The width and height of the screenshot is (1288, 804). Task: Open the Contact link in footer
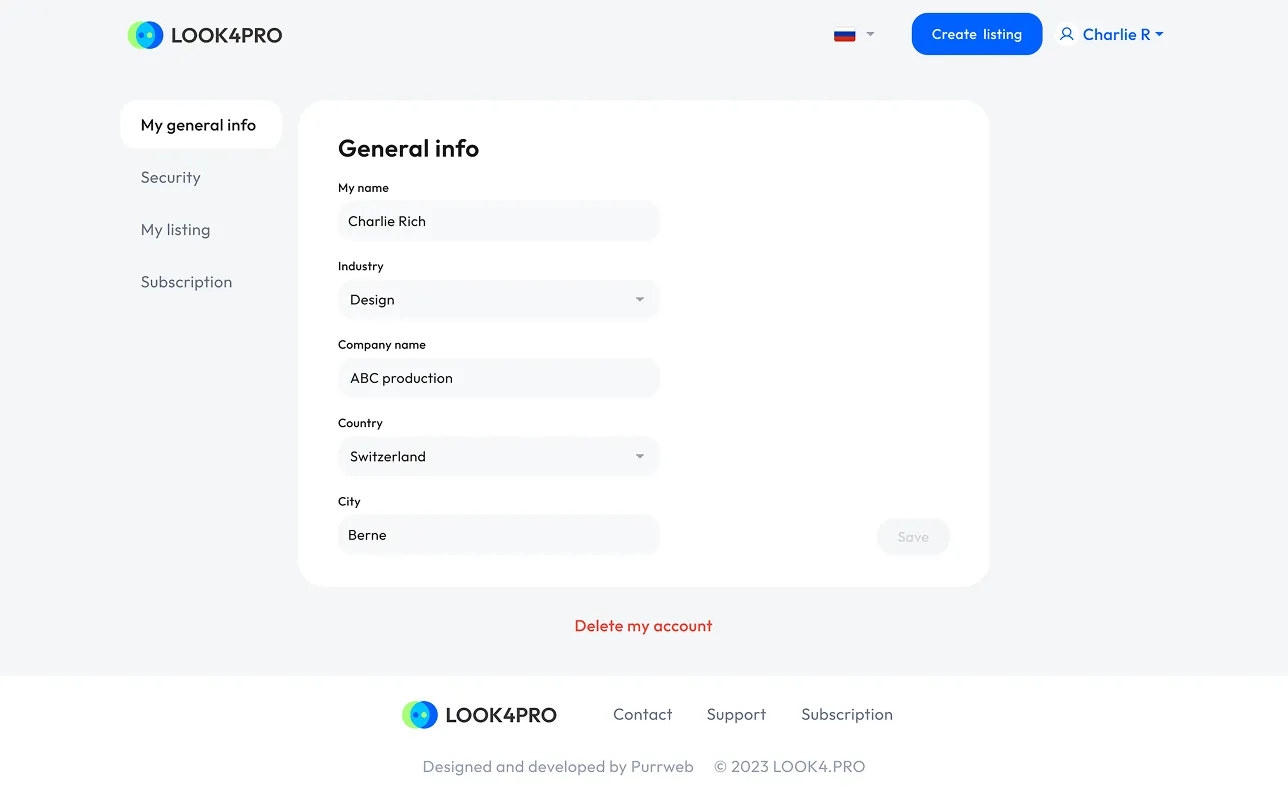point(642,715)
